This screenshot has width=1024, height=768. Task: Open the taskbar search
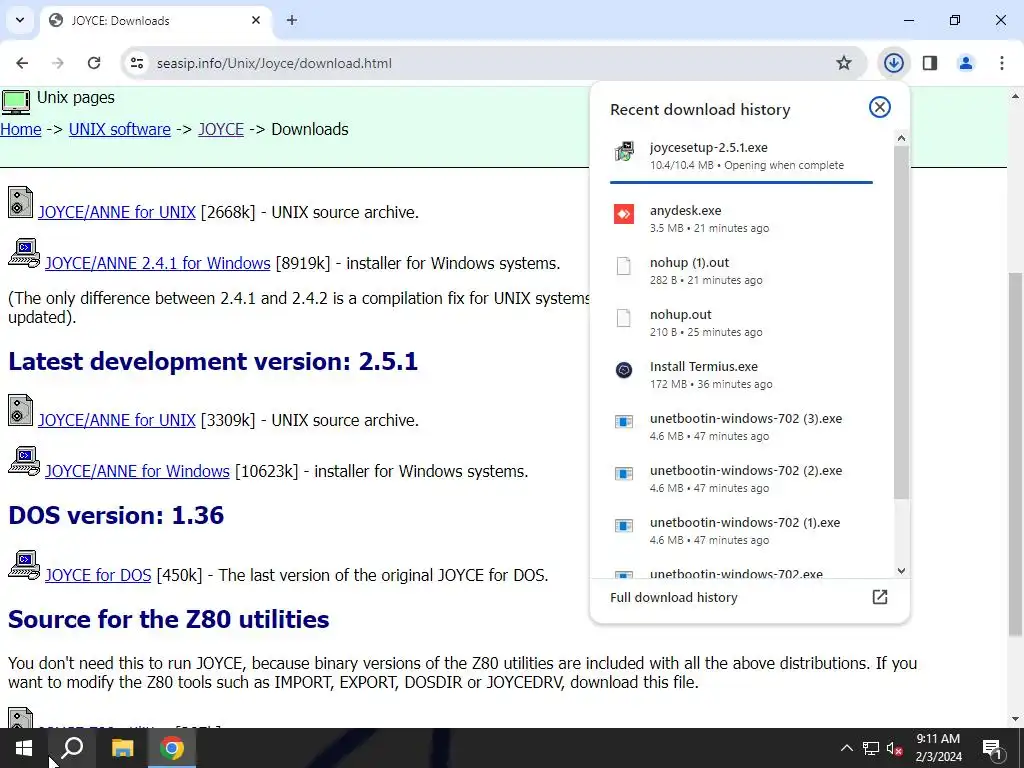click(x=72, y=748)
